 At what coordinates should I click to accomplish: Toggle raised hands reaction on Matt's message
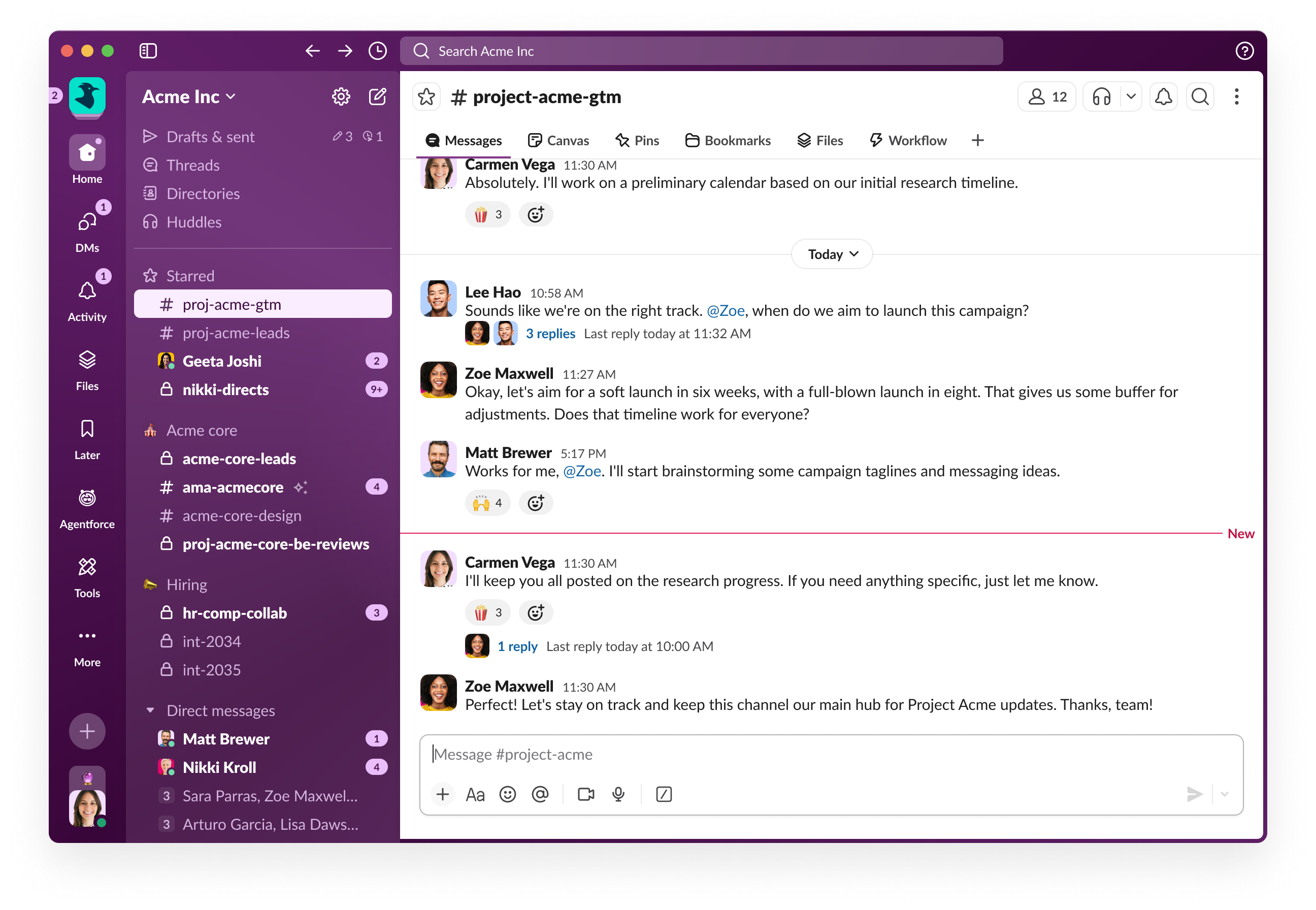[487, 503]
